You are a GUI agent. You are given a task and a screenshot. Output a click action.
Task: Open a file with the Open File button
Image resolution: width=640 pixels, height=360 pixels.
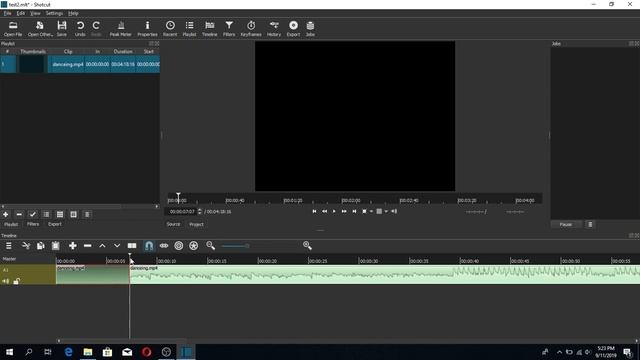point(13,29)
